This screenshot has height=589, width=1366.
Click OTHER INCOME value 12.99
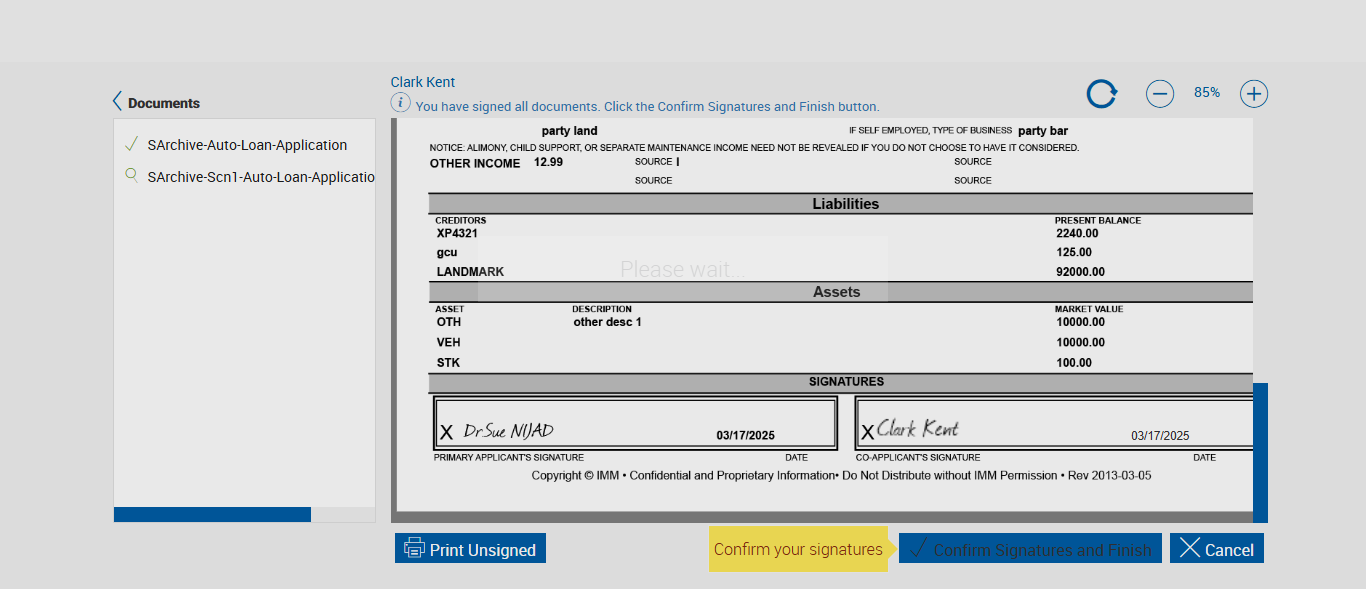[548, 161]
